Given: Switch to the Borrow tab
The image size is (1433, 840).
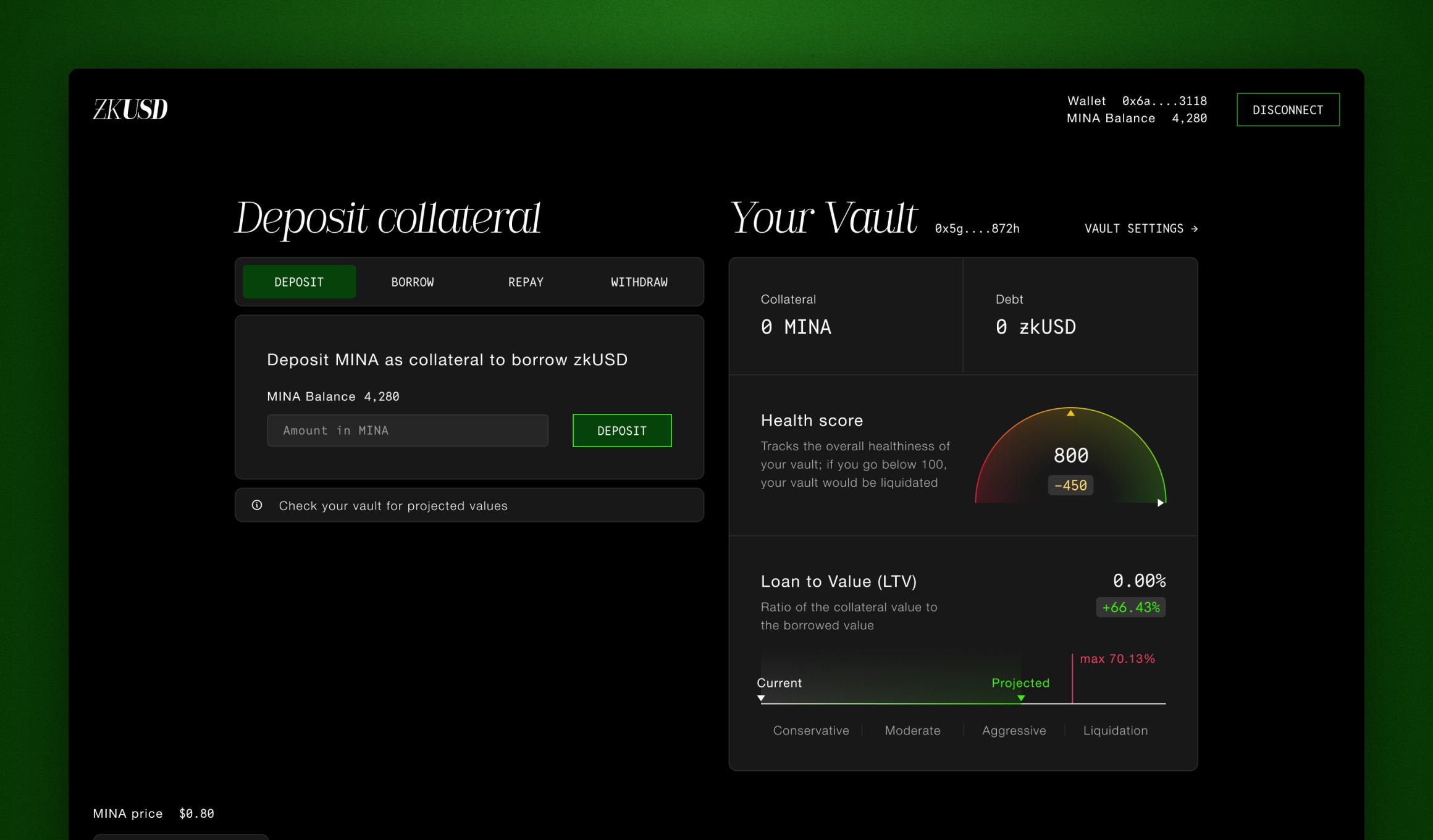Looking at the screenshot, I should pyautogui.click(x=413, y=282).
